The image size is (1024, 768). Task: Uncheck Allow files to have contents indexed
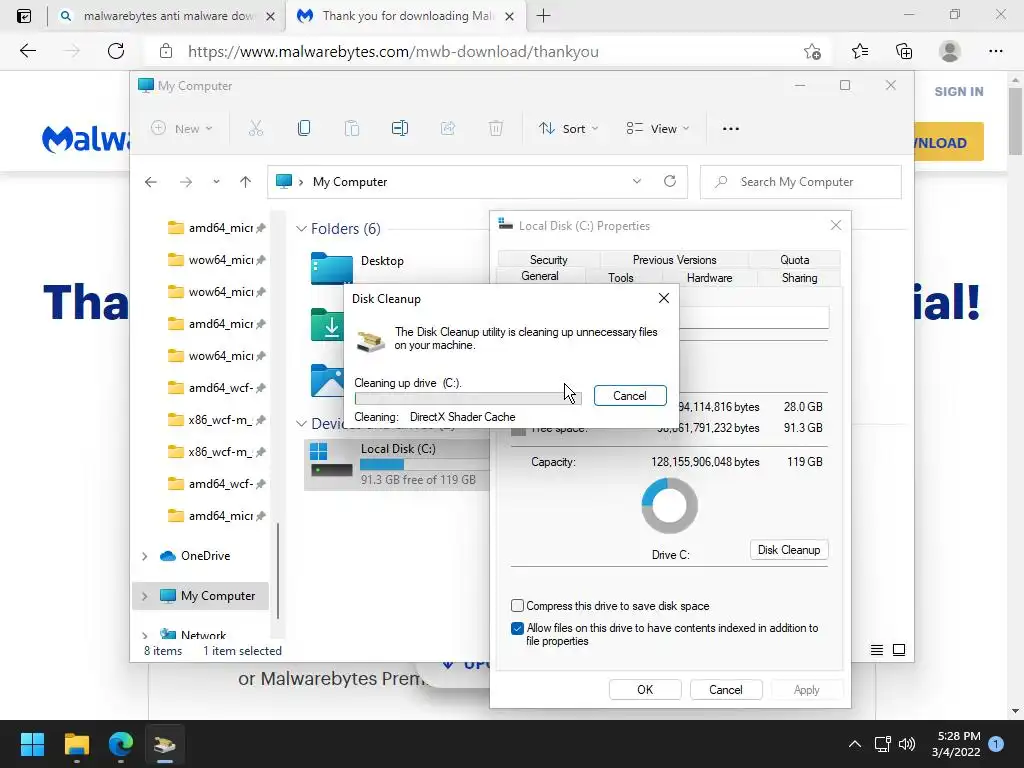517,628
